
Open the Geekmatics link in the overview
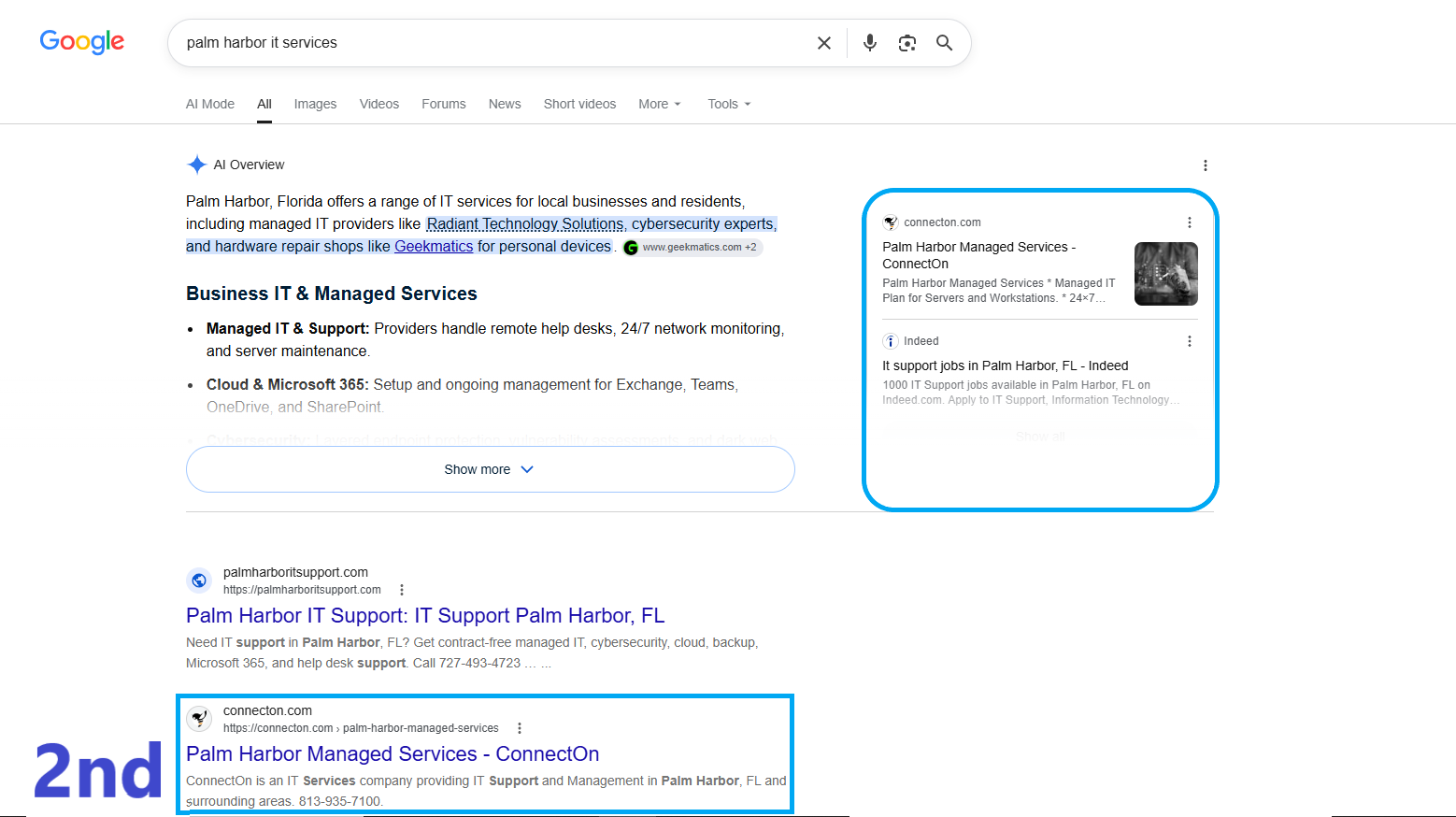pyautogui.click(x=434, y=247)
